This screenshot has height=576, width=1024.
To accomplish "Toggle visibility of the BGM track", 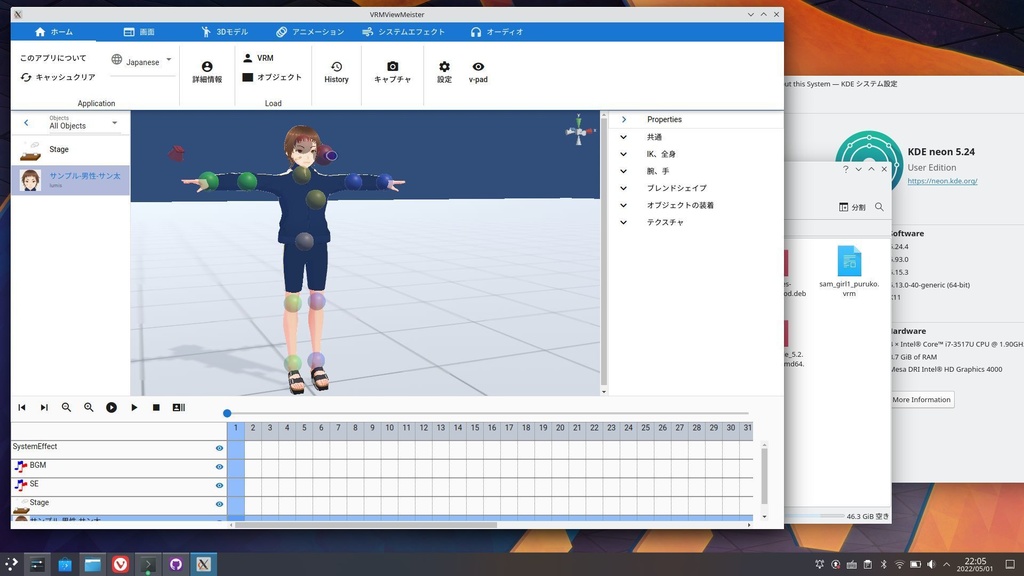I will pyautogui.click(x=219, y=466).
